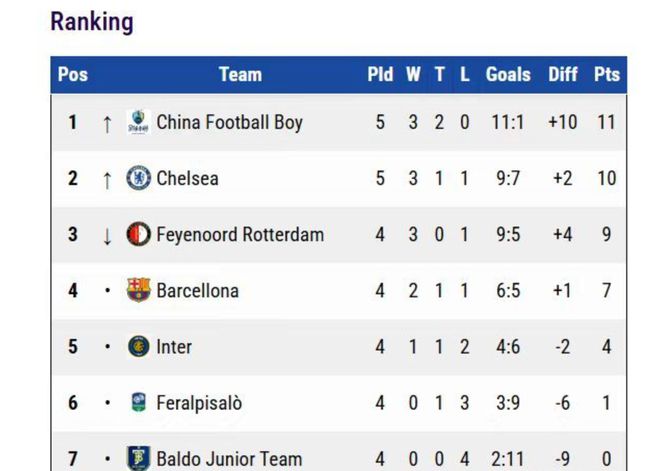
Task: Click the Inter club logo
Action: tap(138, 347)
